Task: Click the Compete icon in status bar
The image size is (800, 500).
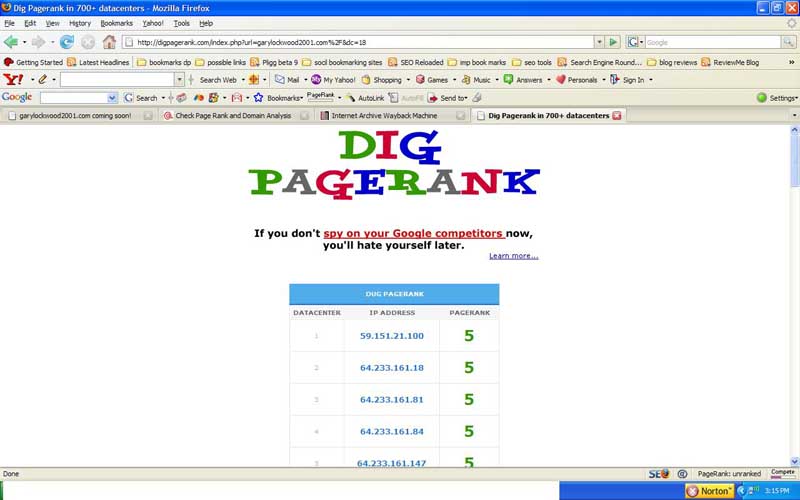Action: [783, 473]
